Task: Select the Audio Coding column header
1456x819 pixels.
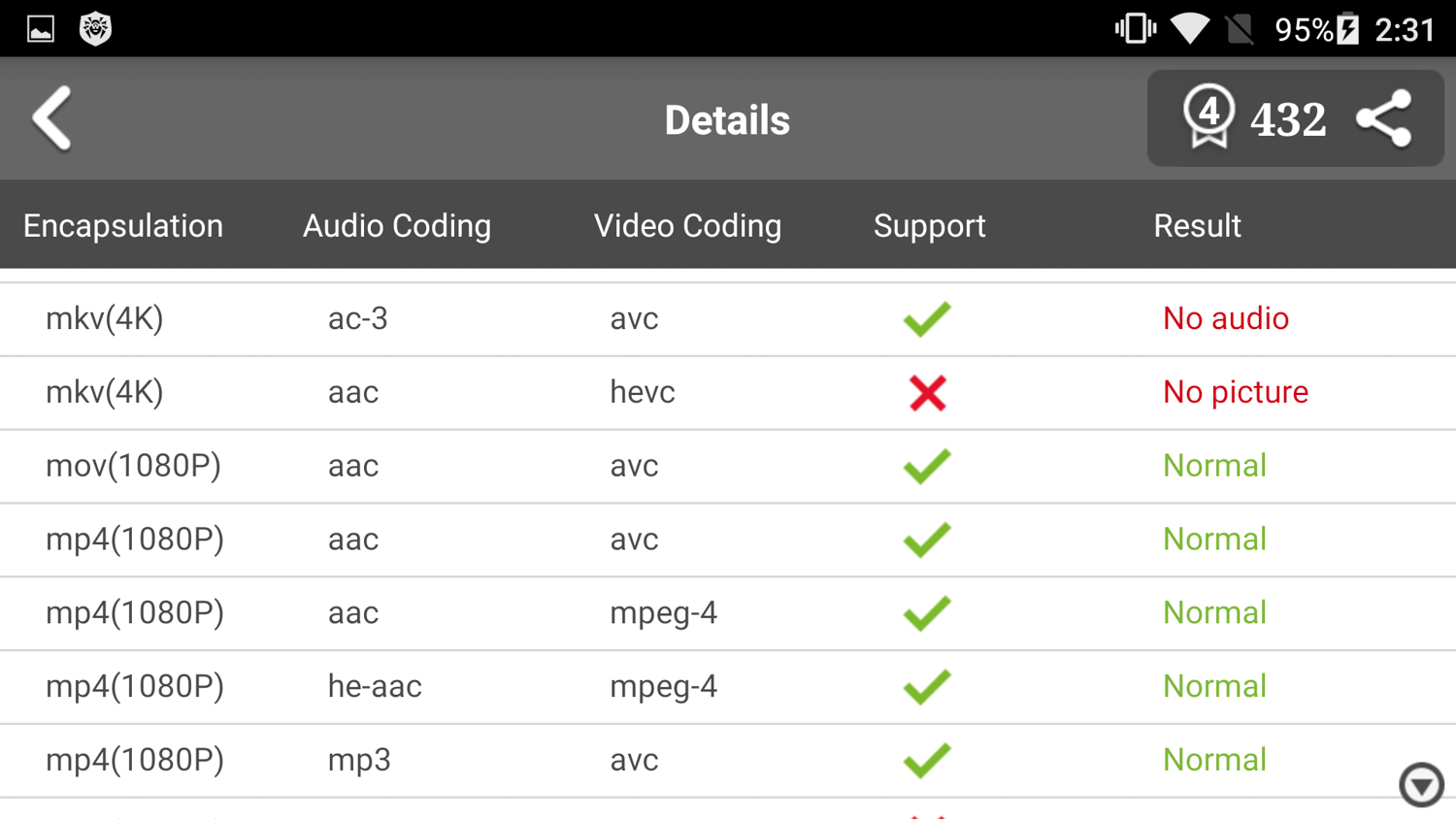Action: [397, 226]
